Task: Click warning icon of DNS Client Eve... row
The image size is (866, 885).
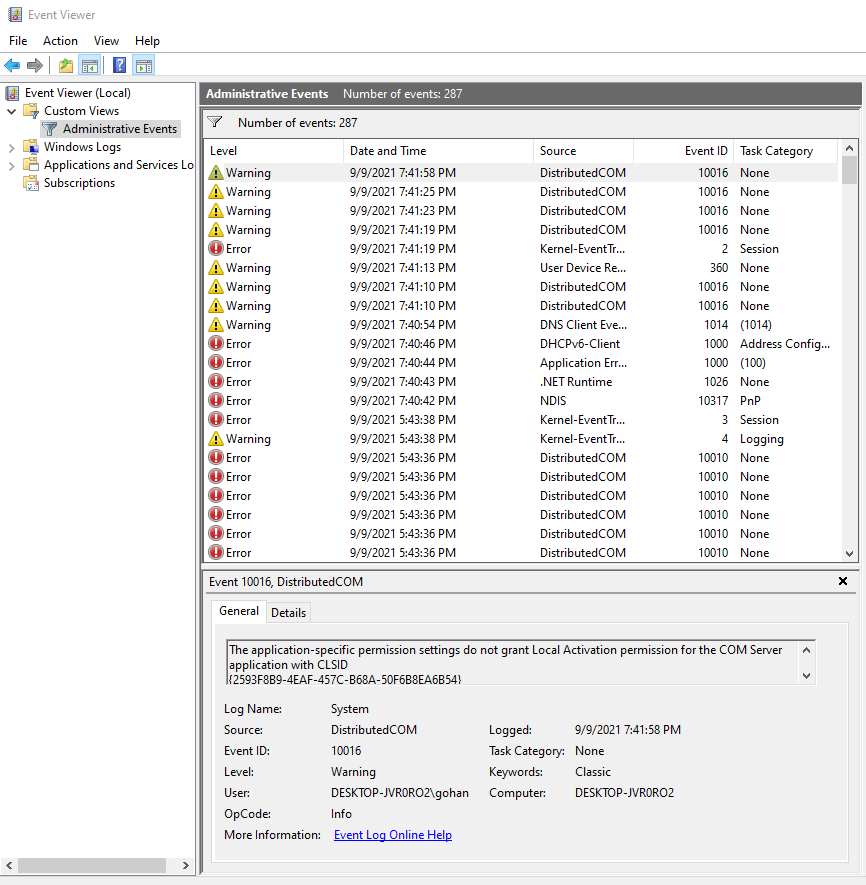Action: 216,325
